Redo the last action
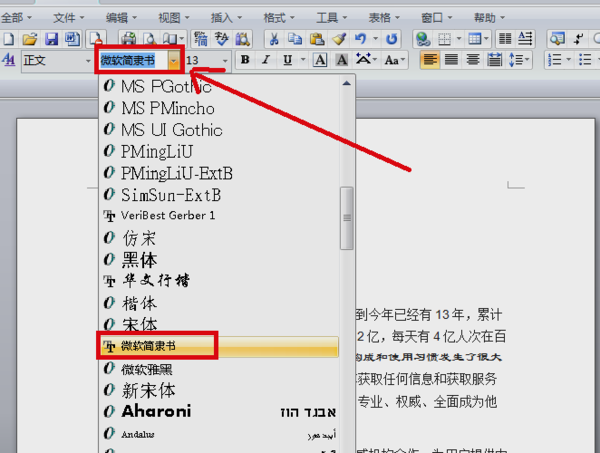 [391, 39]
